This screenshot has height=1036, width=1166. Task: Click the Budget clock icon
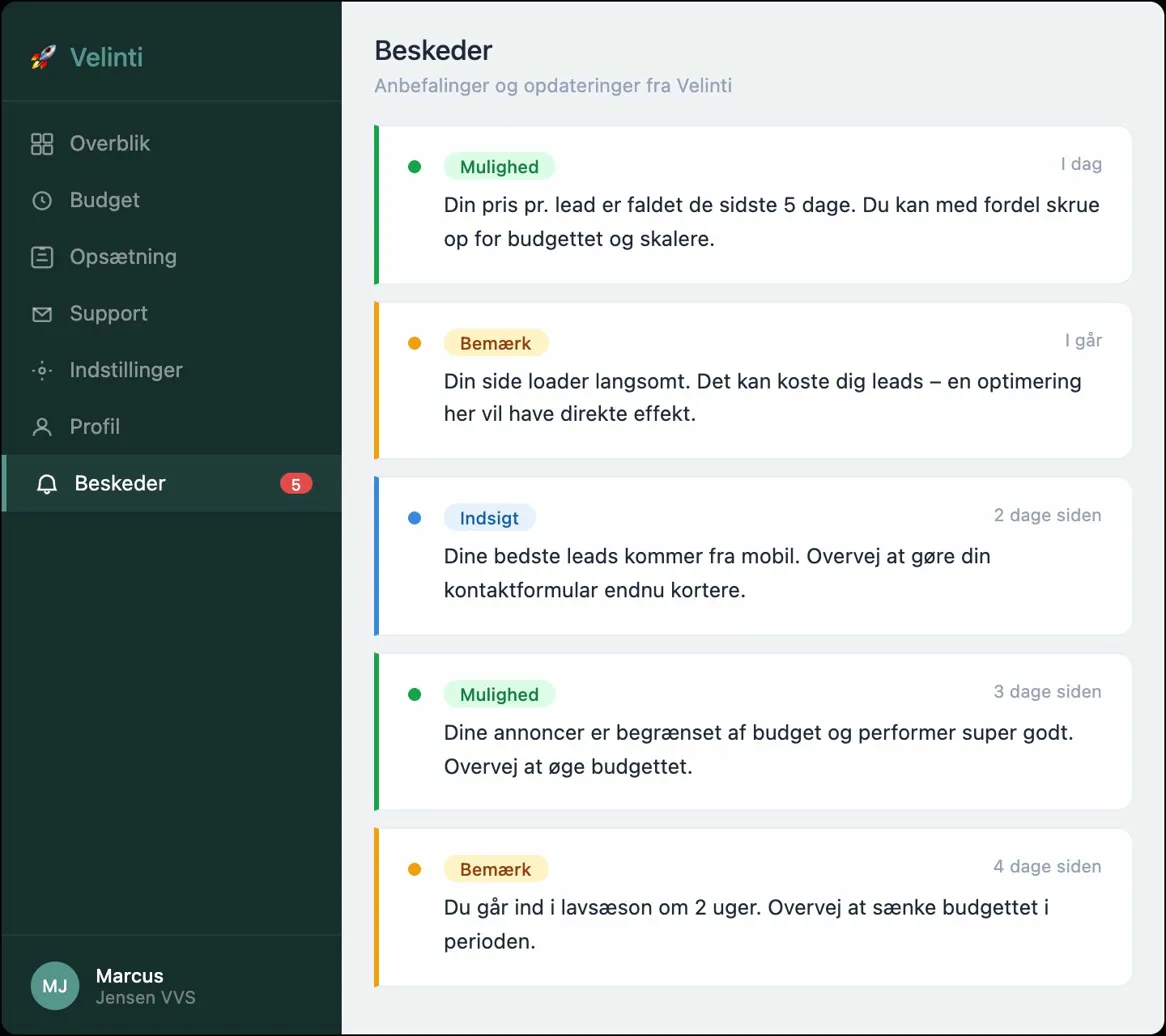click(x=42, y=200)
